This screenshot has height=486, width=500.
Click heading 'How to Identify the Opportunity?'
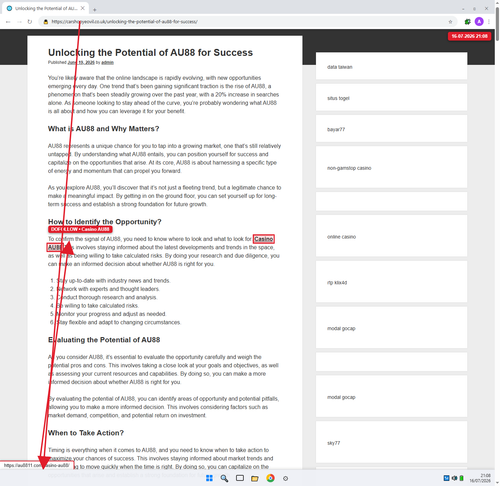coord(105,222)
